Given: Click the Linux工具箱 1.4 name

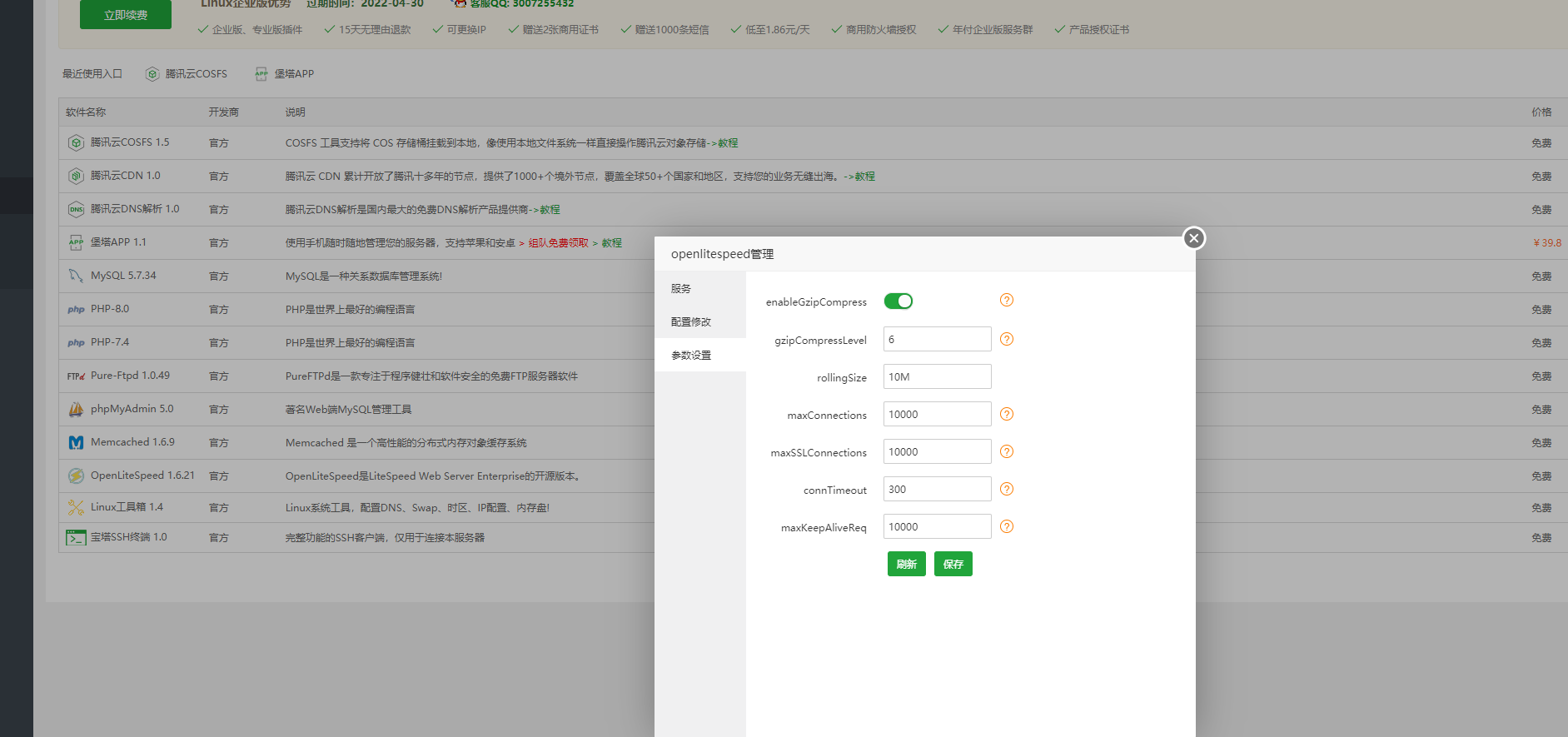Looking at the screenshot, I should click(127, 507).
